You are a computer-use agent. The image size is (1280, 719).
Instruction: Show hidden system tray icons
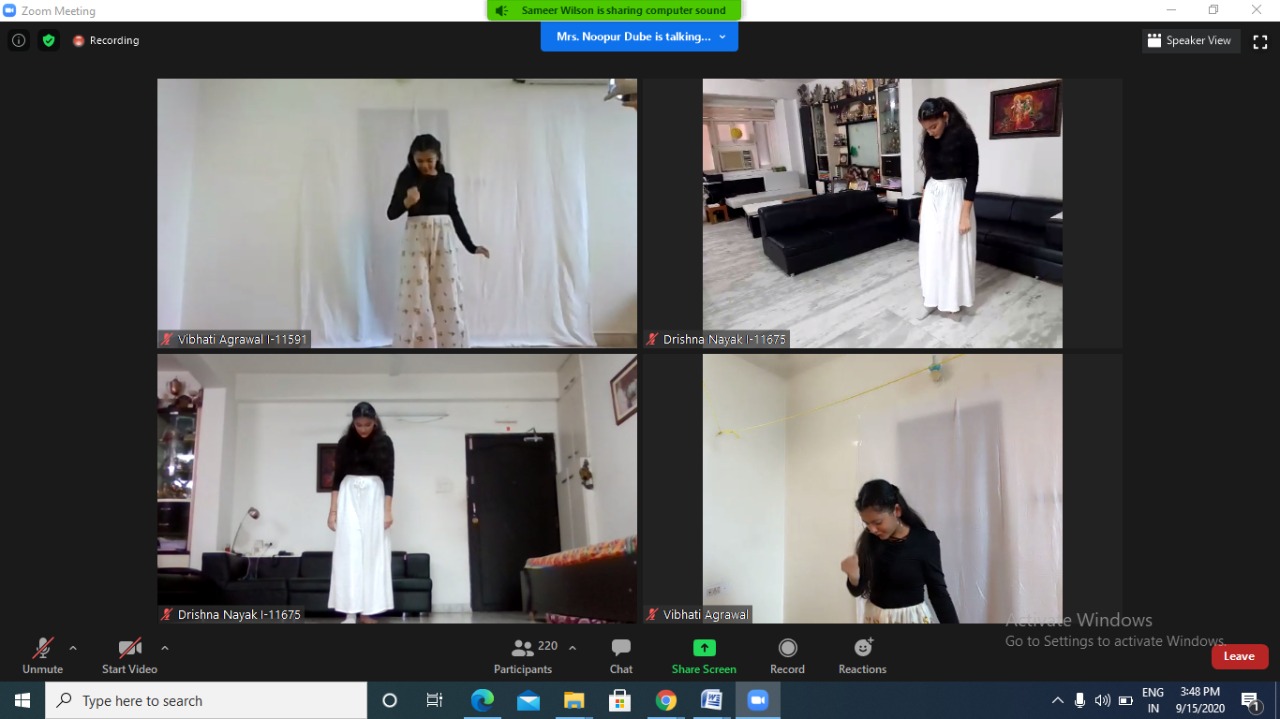[1057, 700]
